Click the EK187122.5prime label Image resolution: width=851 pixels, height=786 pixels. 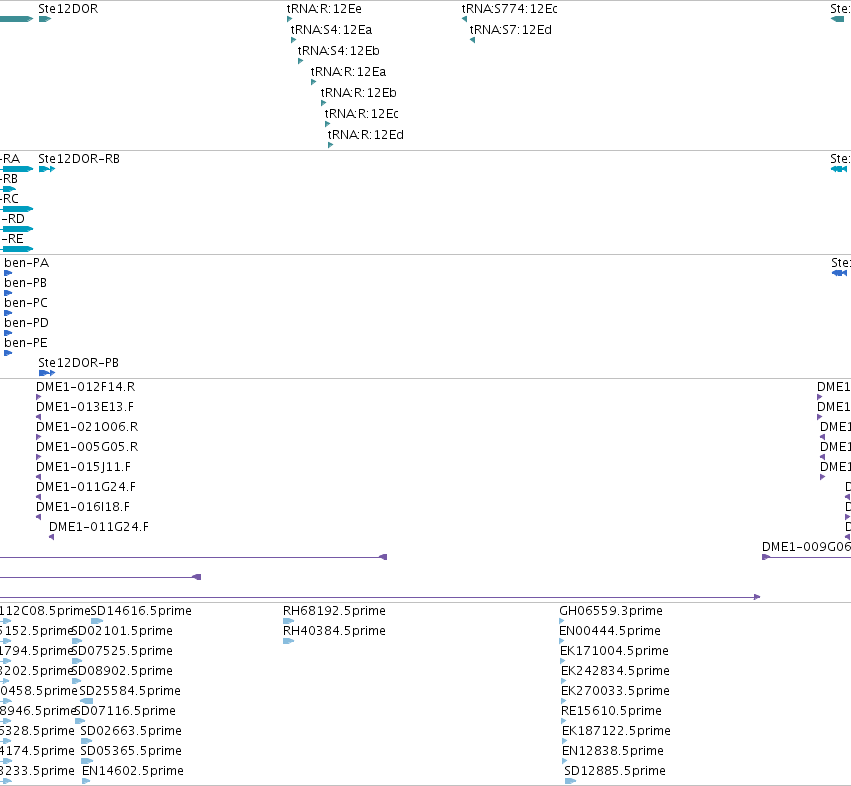coord(617,731)
